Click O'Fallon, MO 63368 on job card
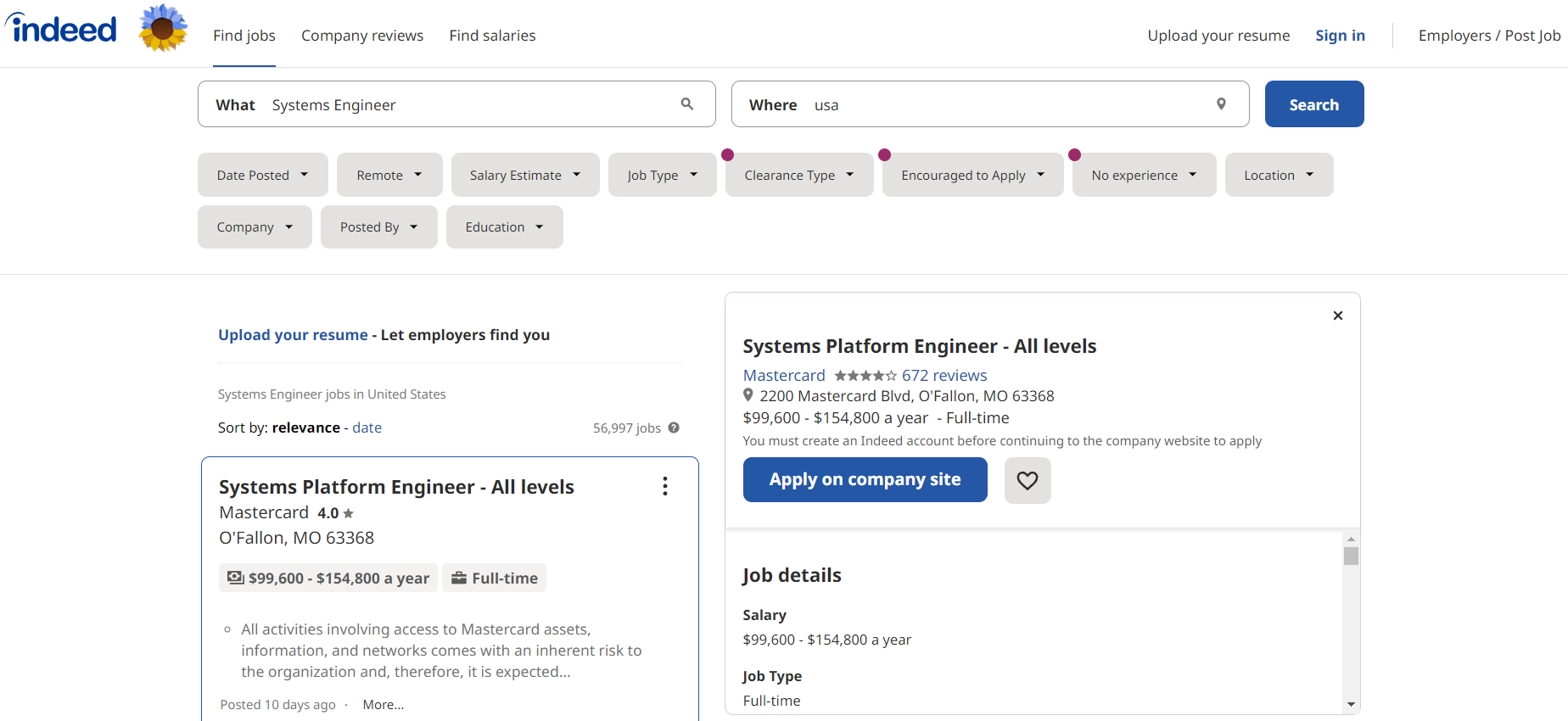1568x721 pixels. click(296, 538)
